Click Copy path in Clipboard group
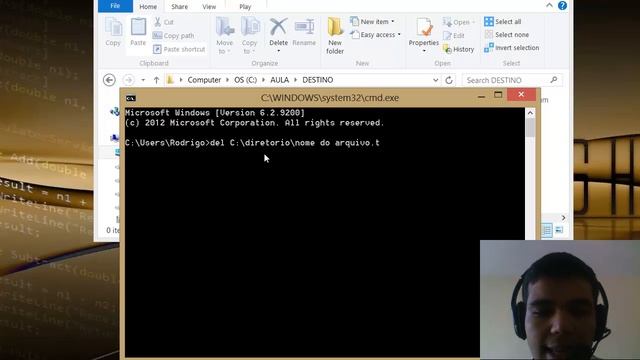Image resolution: width=640 pixels, height=360 pixels. [x=173, y=36]
